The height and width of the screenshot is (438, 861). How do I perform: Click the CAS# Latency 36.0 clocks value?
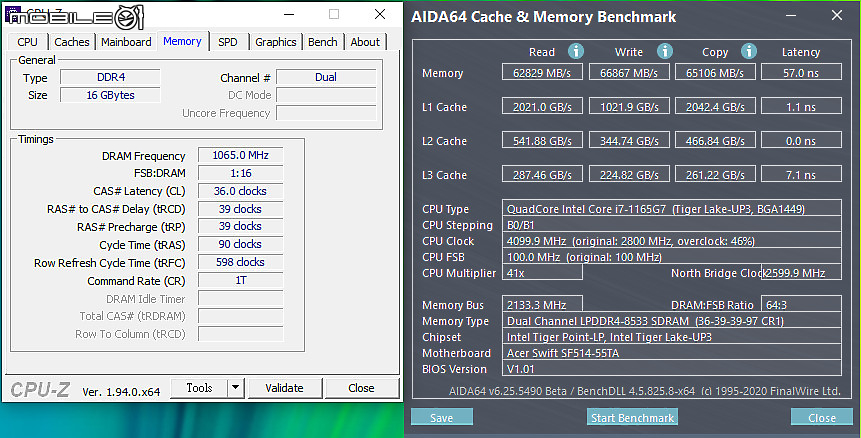point(241,191)
